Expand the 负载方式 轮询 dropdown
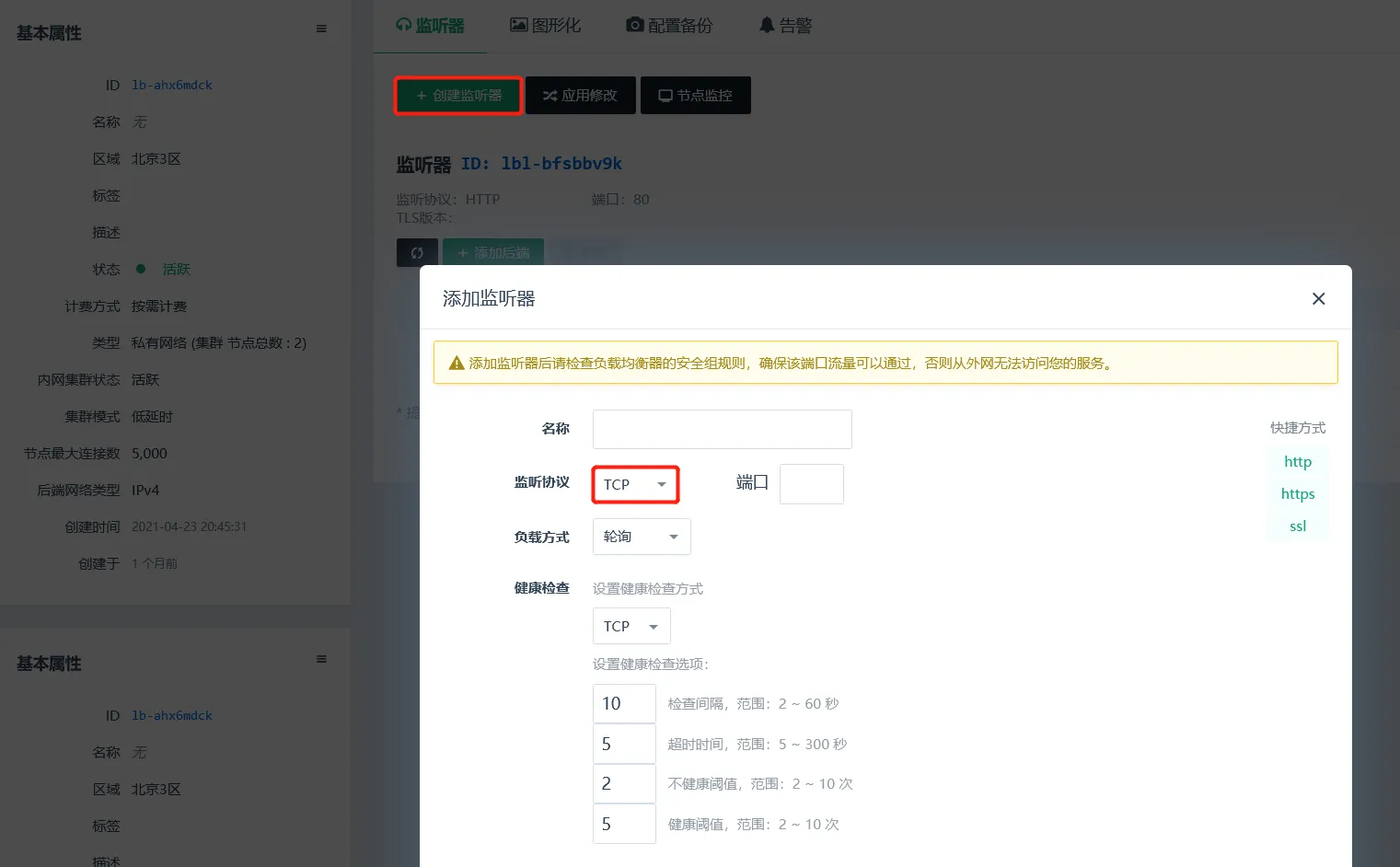The image size is (1400, 867). coord(642,537)
